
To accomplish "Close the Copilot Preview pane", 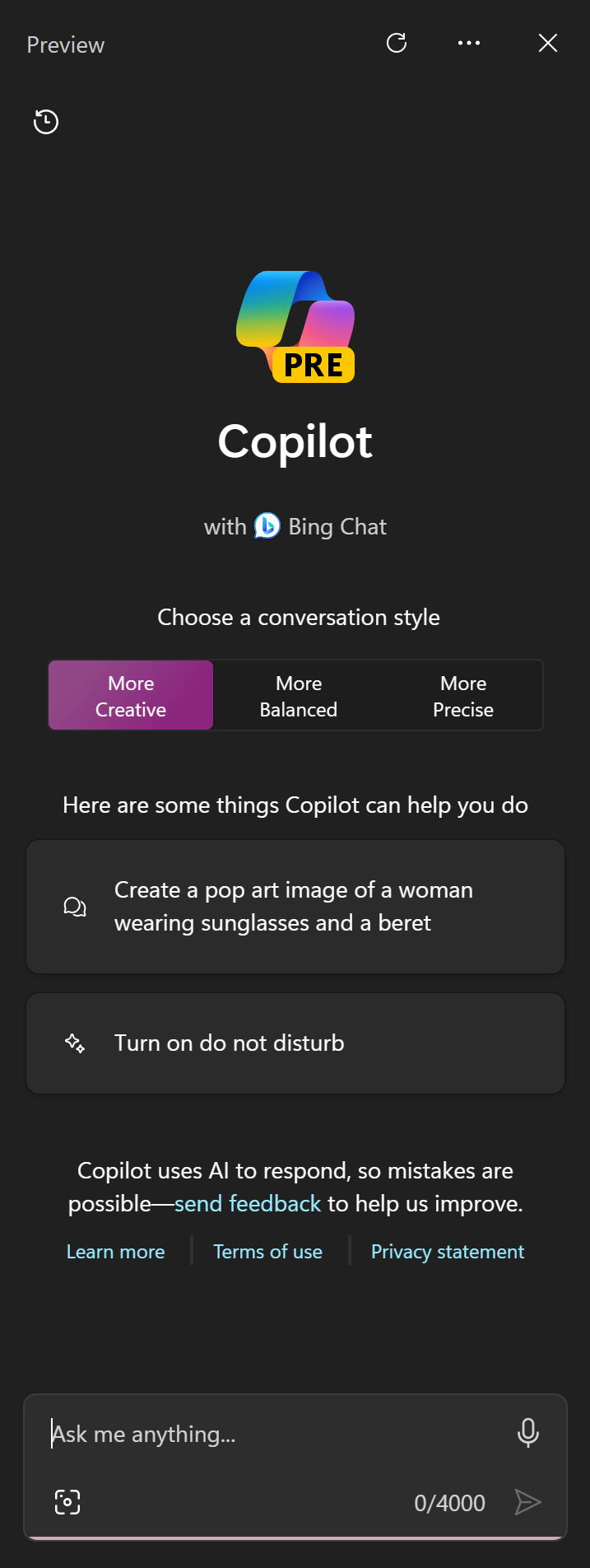I will point(548,43).
